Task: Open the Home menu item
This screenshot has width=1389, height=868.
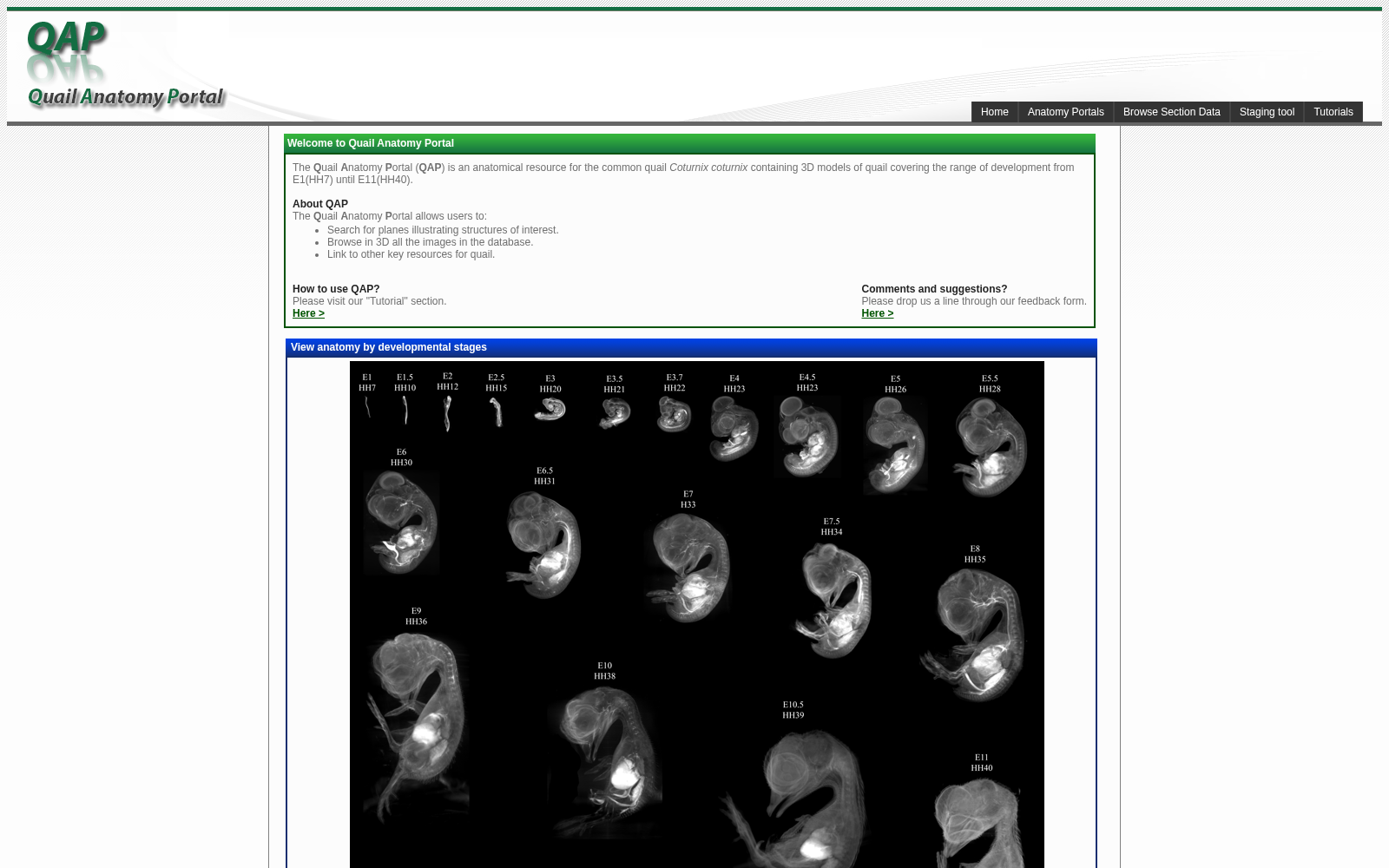Action: (x=994, y=112)
